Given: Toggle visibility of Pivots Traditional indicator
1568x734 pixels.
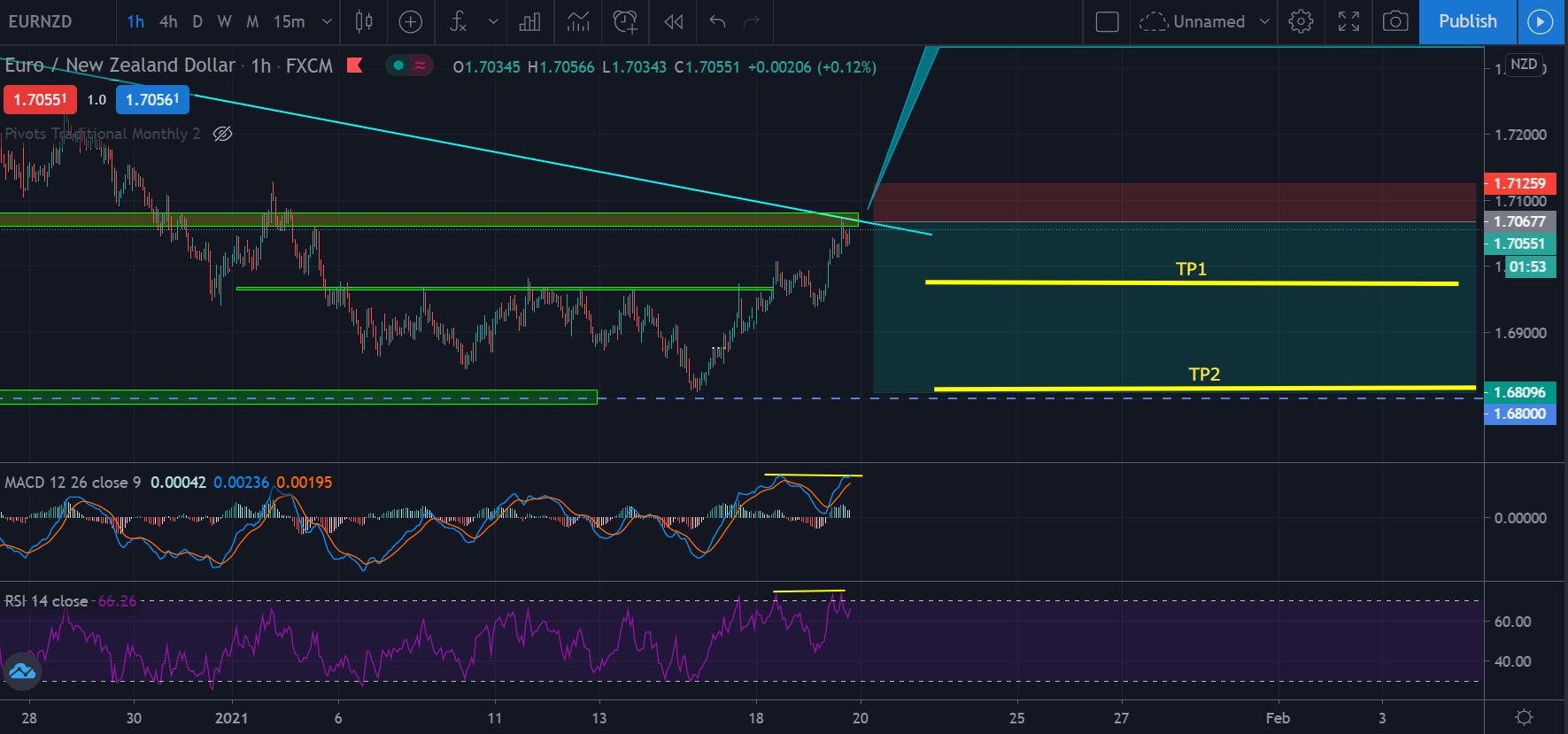Looking at the screenshot, I should [222, 134].
